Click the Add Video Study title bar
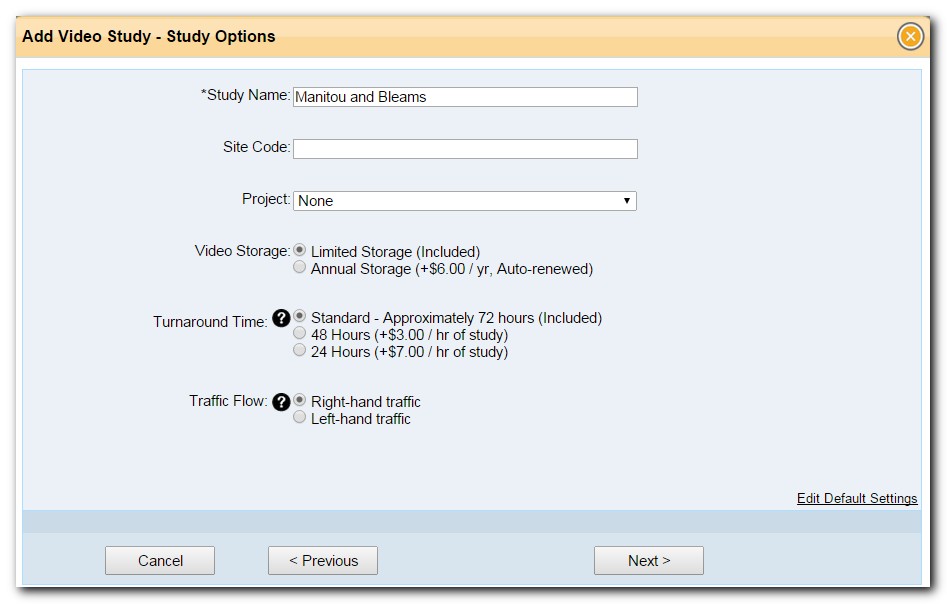Screen dimensions: 947x604 147,36
